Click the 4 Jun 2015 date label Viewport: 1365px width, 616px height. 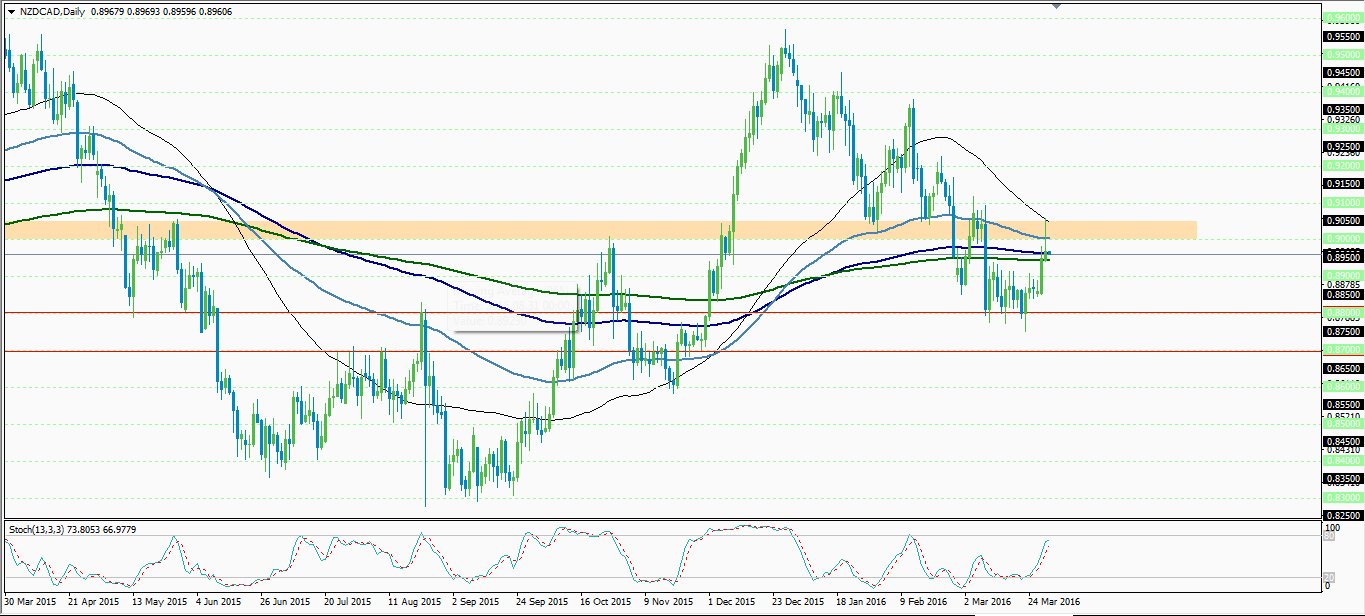[220, 603]
